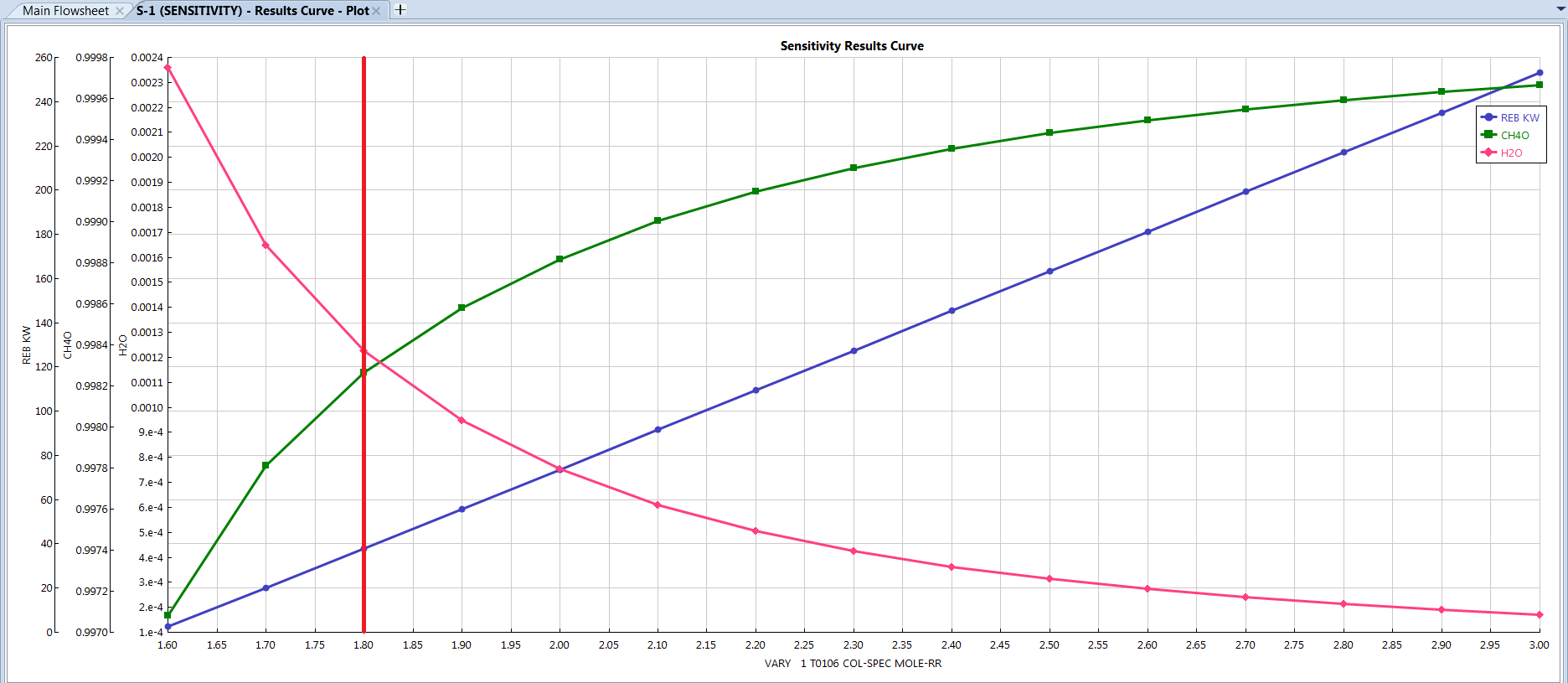Image resolution: width=1568 pixels, height=683 pixels.
Task: Click the REB KW data point at 1.70
Action: click(x=266, y=588)
